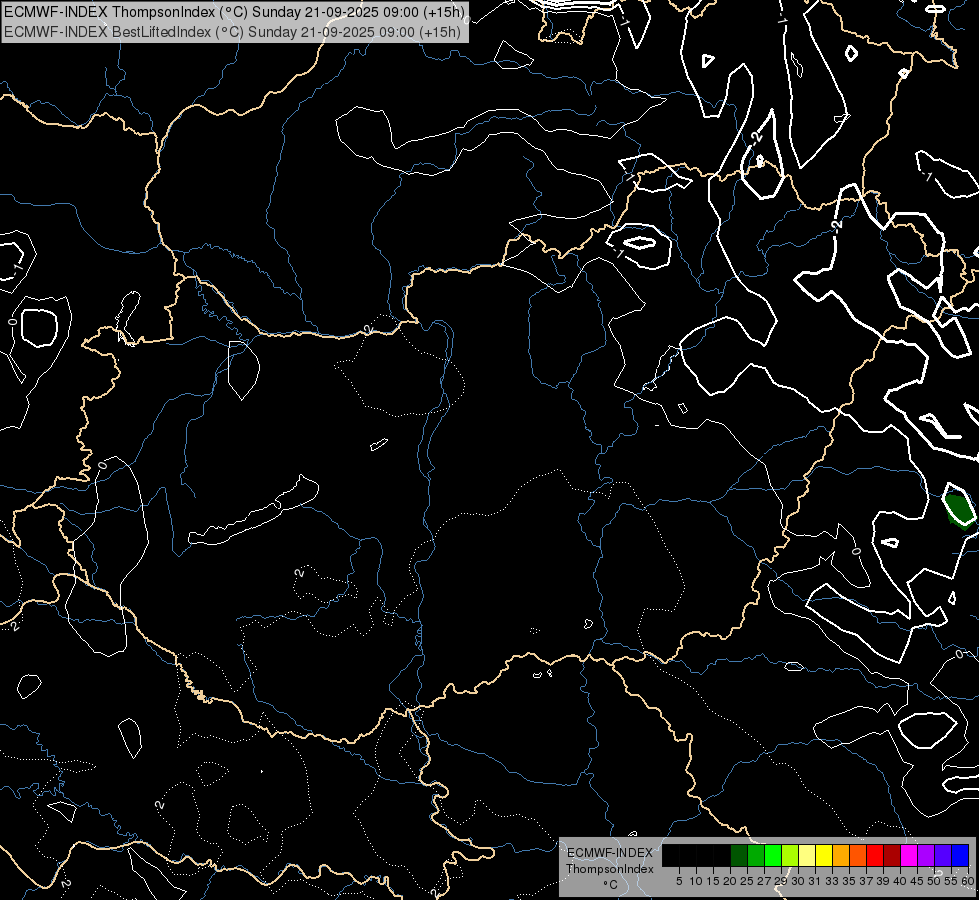Image resolution: width=979 pixels, height=900 pixels.
Task: Select the magenta 40–45 legend swatch
Action: coord(909,855)
